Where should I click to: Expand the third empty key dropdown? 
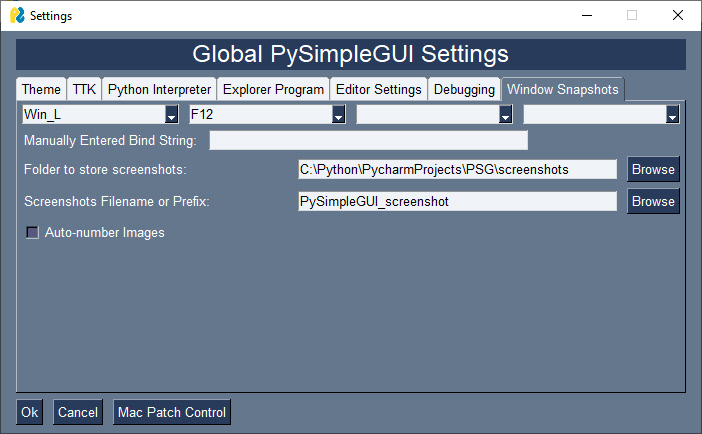505,116
